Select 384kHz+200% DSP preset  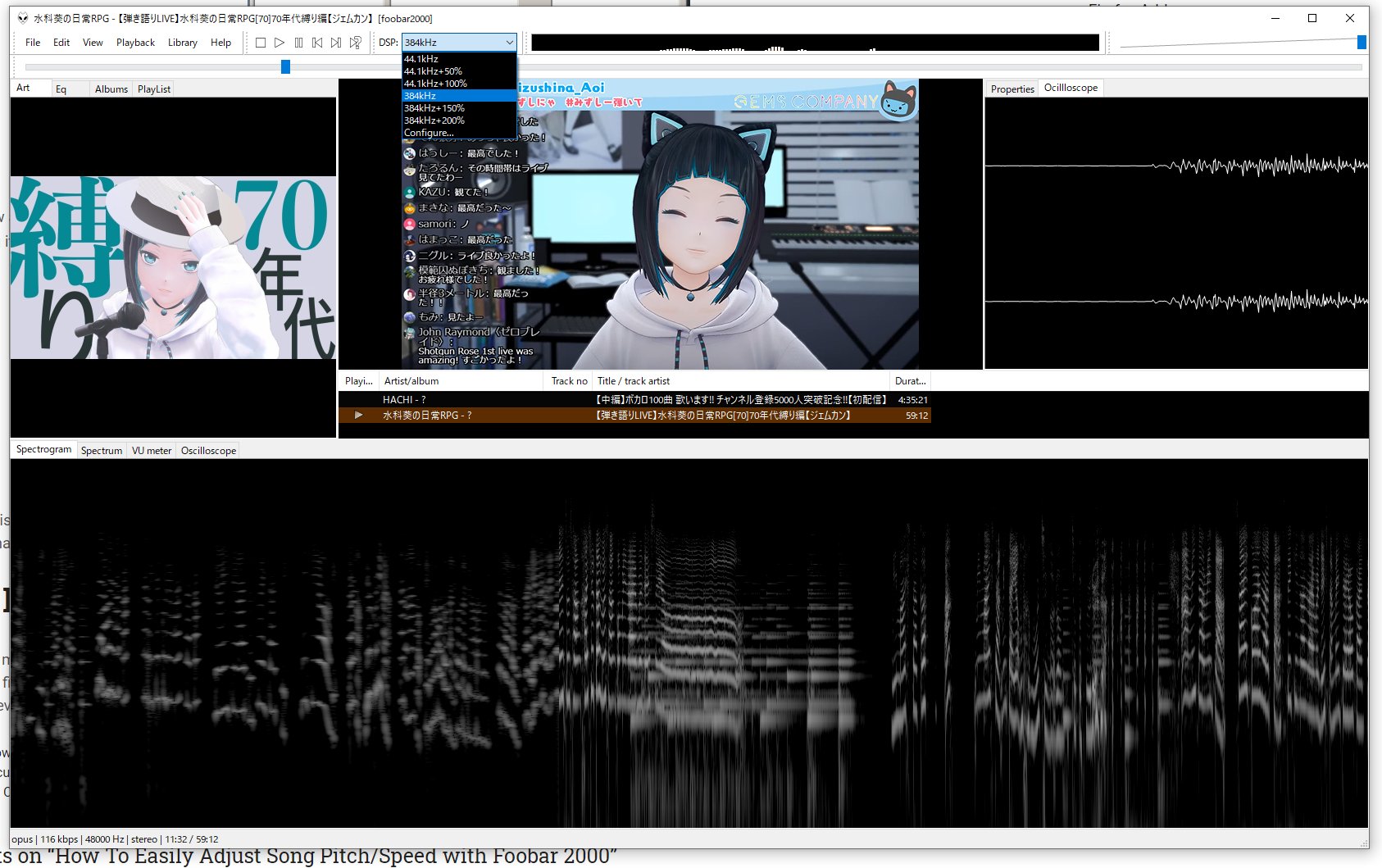click(x=459, y=120)
